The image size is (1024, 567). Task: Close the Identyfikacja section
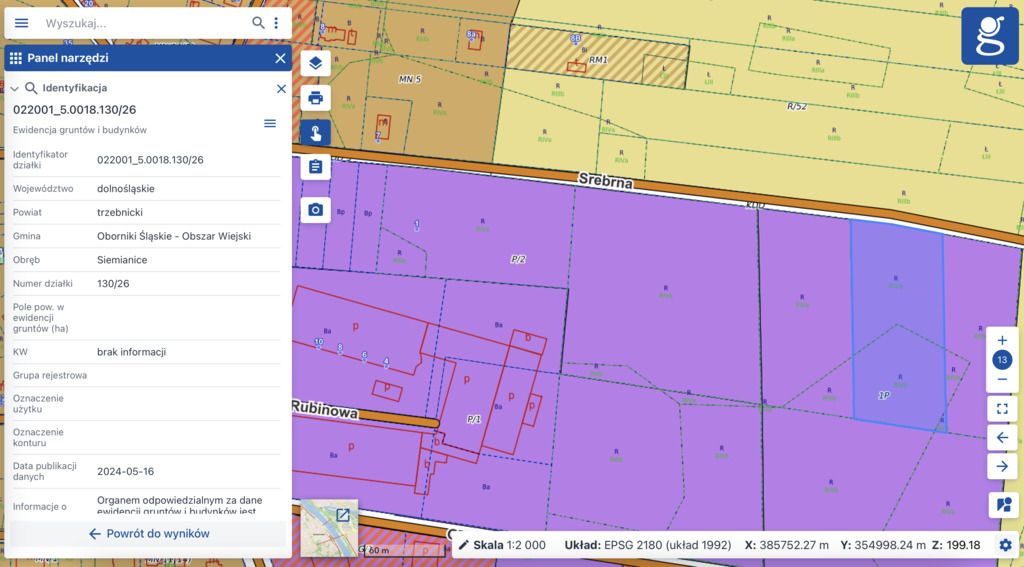281,89
